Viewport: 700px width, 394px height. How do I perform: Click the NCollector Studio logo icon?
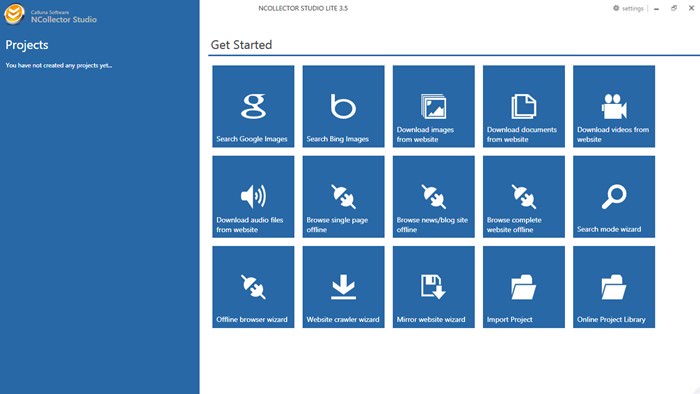[x=14, y=14]
